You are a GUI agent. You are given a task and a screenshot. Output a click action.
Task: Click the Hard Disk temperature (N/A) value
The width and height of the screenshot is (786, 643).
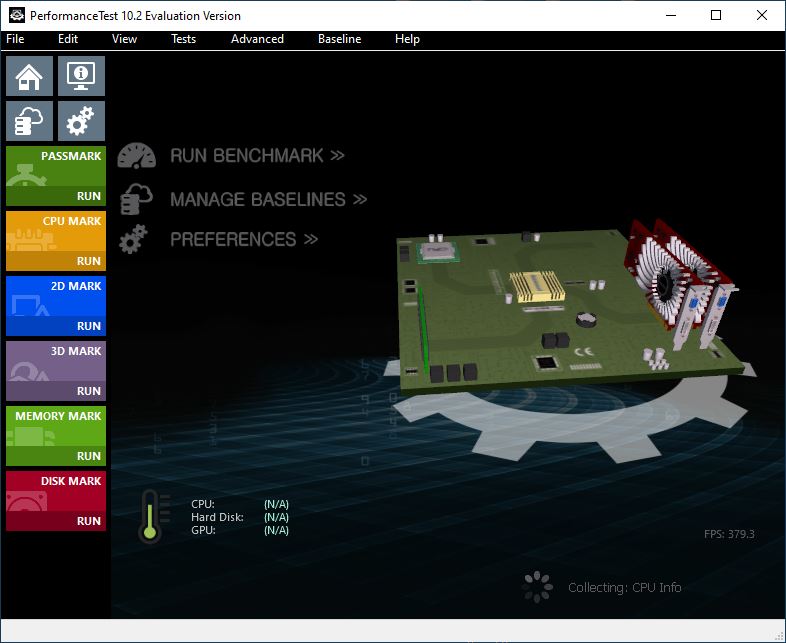click(x=276, y=517)
